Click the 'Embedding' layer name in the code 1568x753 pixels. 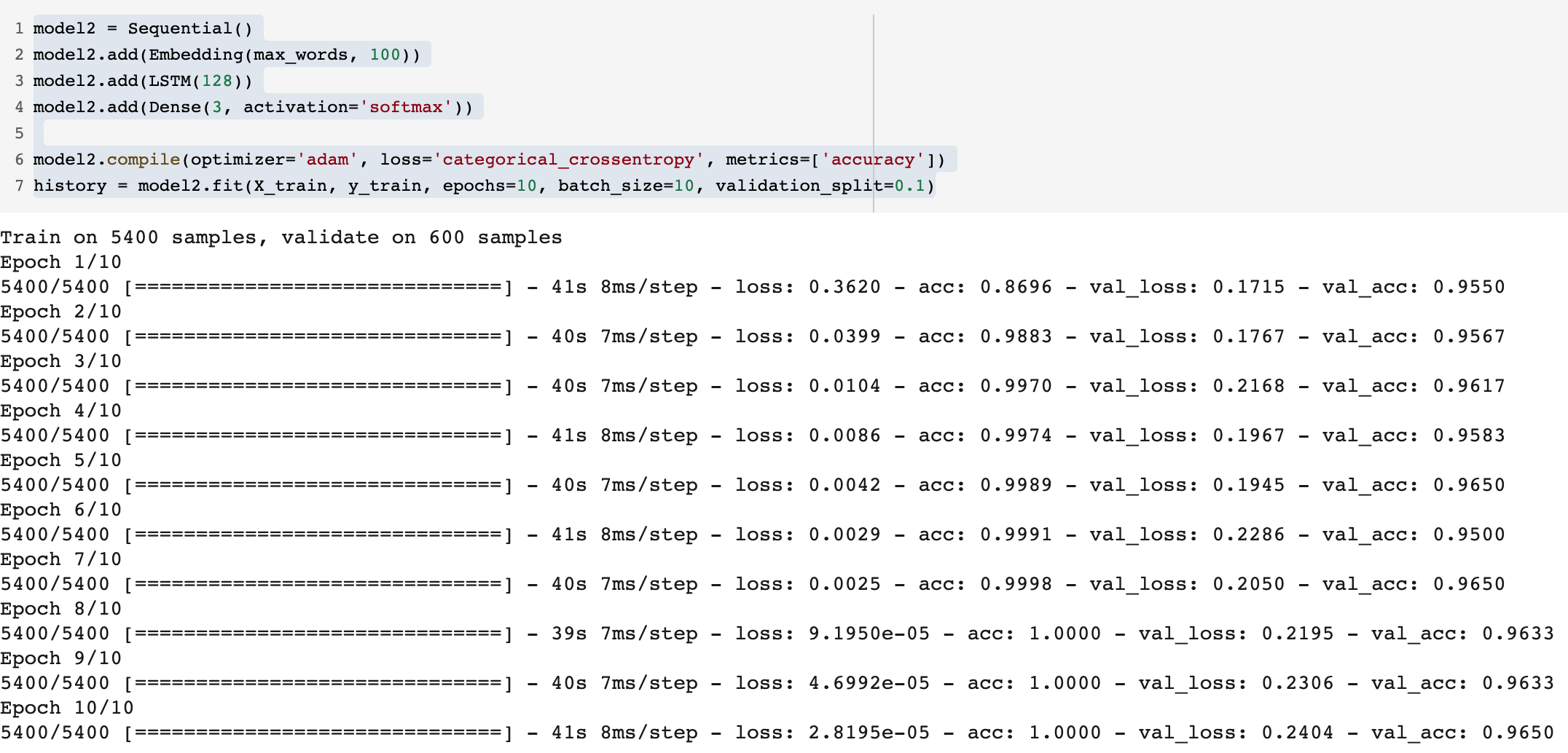tap(196, 55)
